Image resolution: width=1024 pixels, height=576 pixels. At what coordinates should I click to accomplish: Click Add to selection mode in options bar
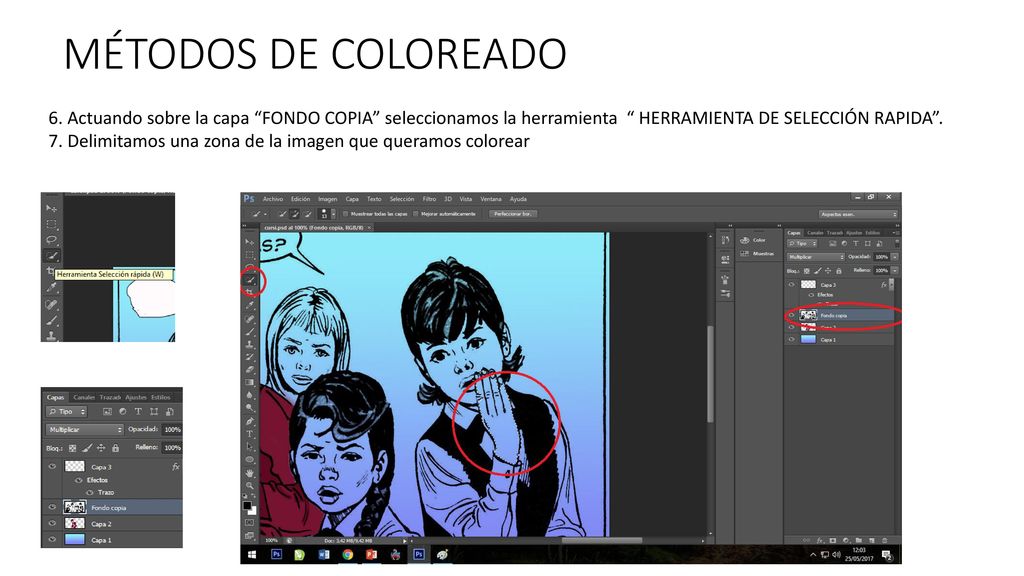[295, 214]
